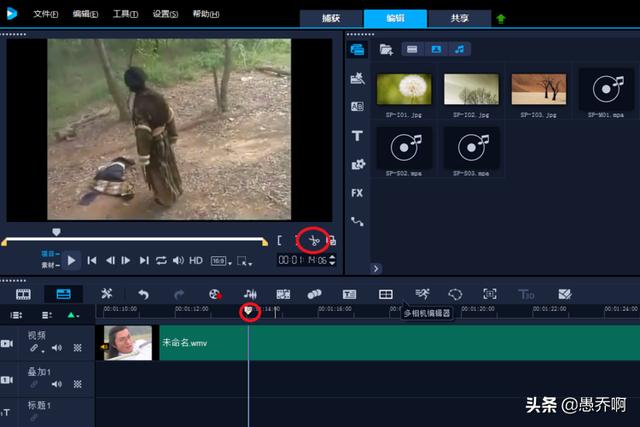Set mark-in with the [ bracket button

(x=280, y=240)
